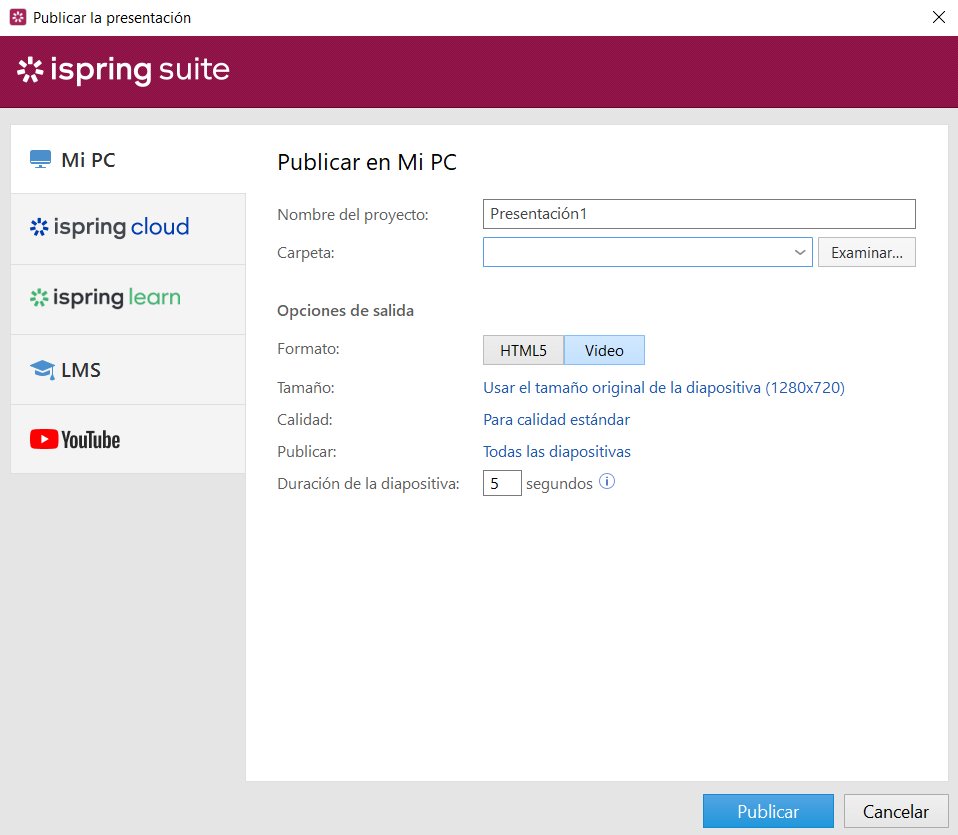Click the iSpring Cloud flower logo icon

pyautogui.click(x=38, y=227)
